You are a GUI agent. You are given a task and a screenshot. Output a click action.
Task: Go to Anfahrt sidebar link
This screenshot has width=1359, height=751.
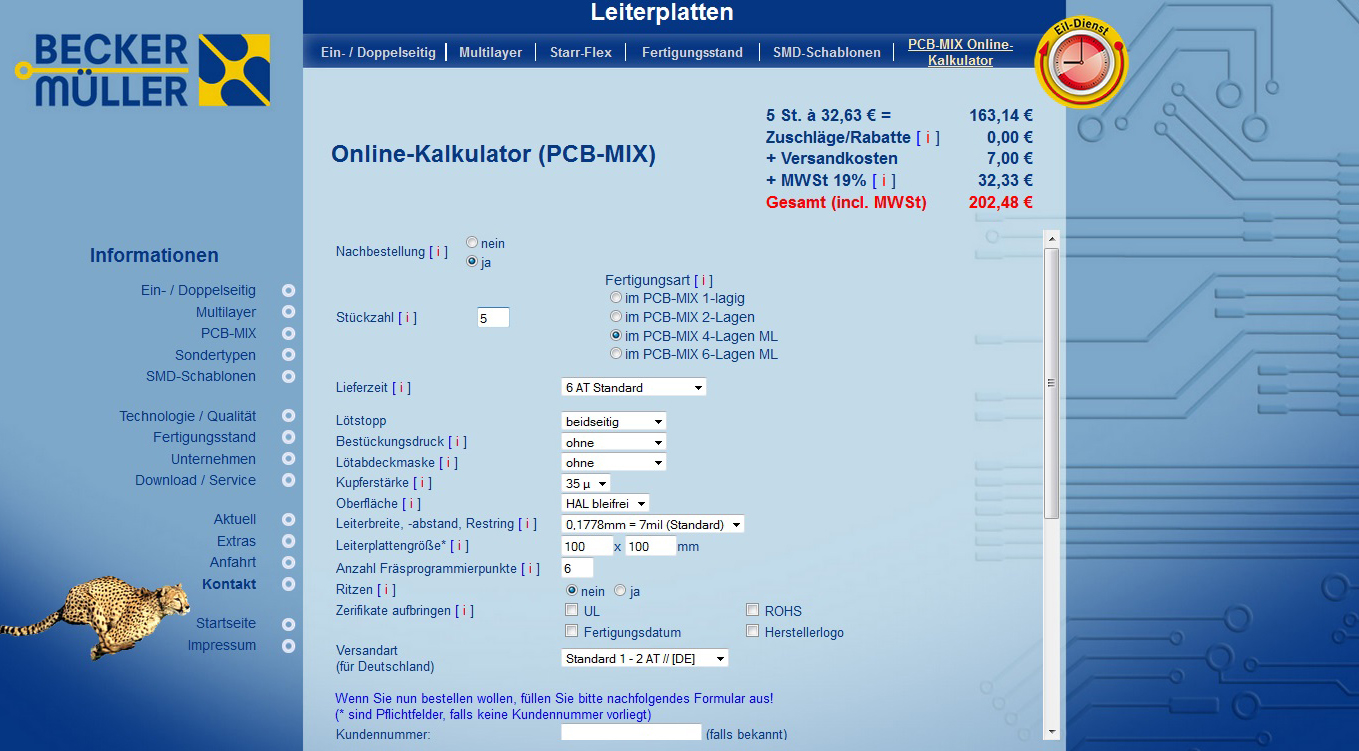coord(233,562)
